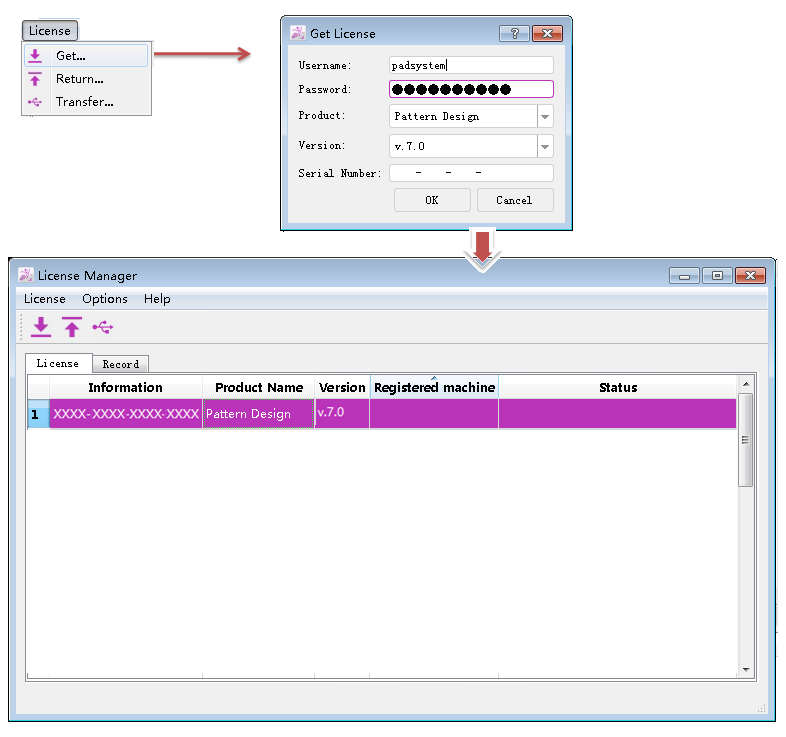Screen dimensions: 786x737
Task: Click the scroll up arrow in license table
Action: [x=745, y=385]
